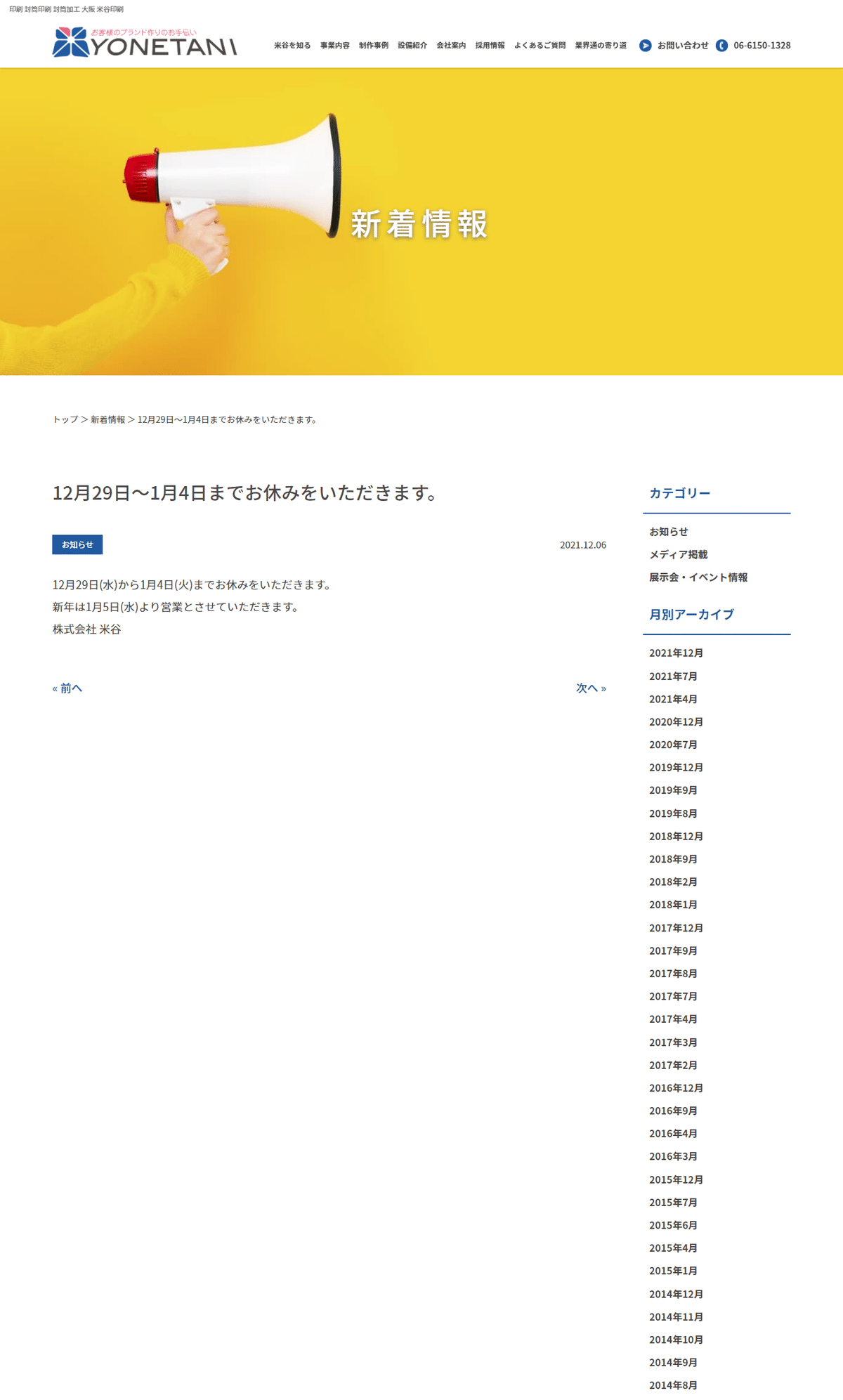
Task: Open the 2018年12月 archive
Action: [676, 837]
